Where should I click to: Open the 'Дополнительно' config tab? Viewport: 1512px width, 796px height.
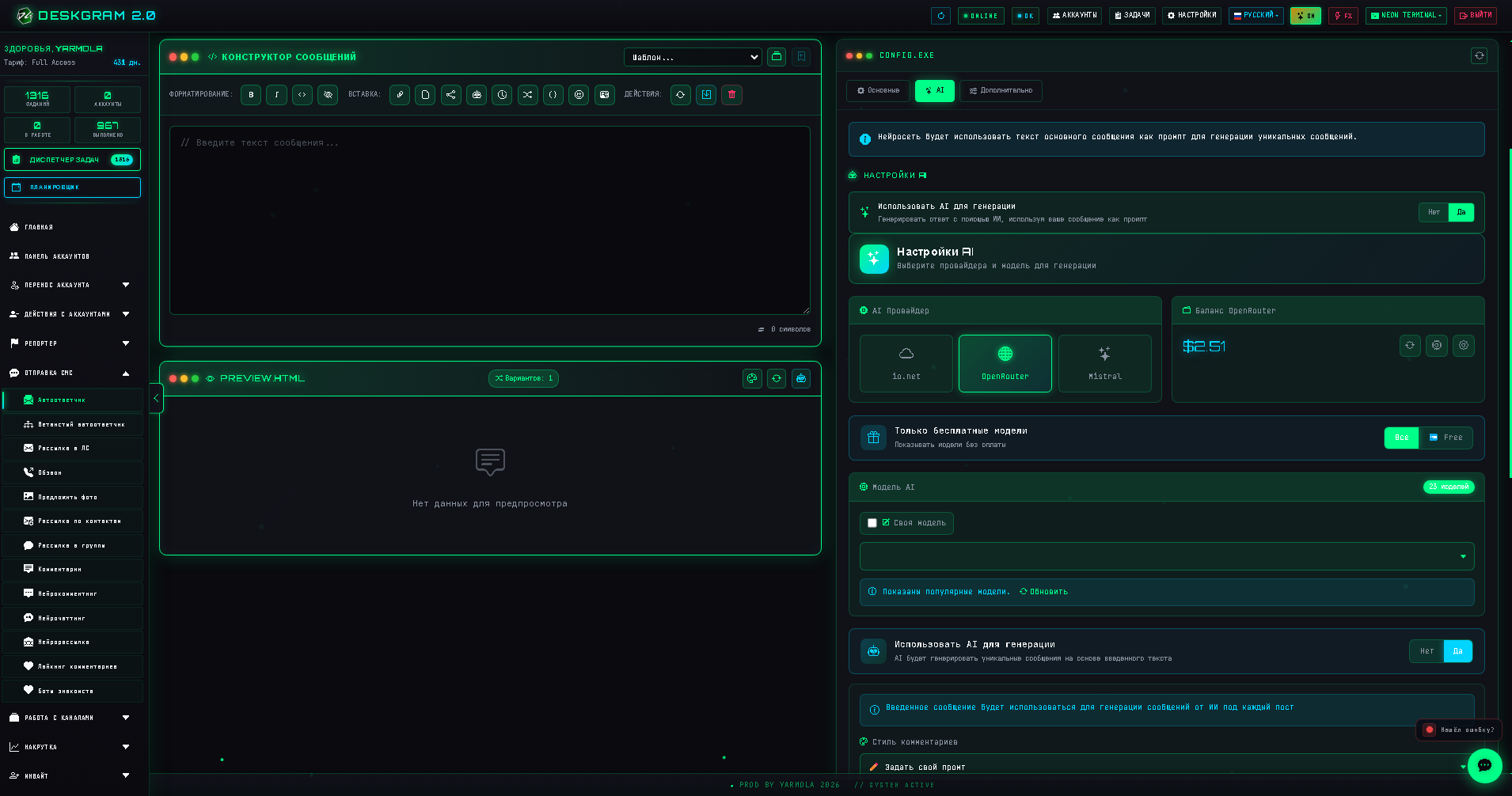tap(1001, 91)
